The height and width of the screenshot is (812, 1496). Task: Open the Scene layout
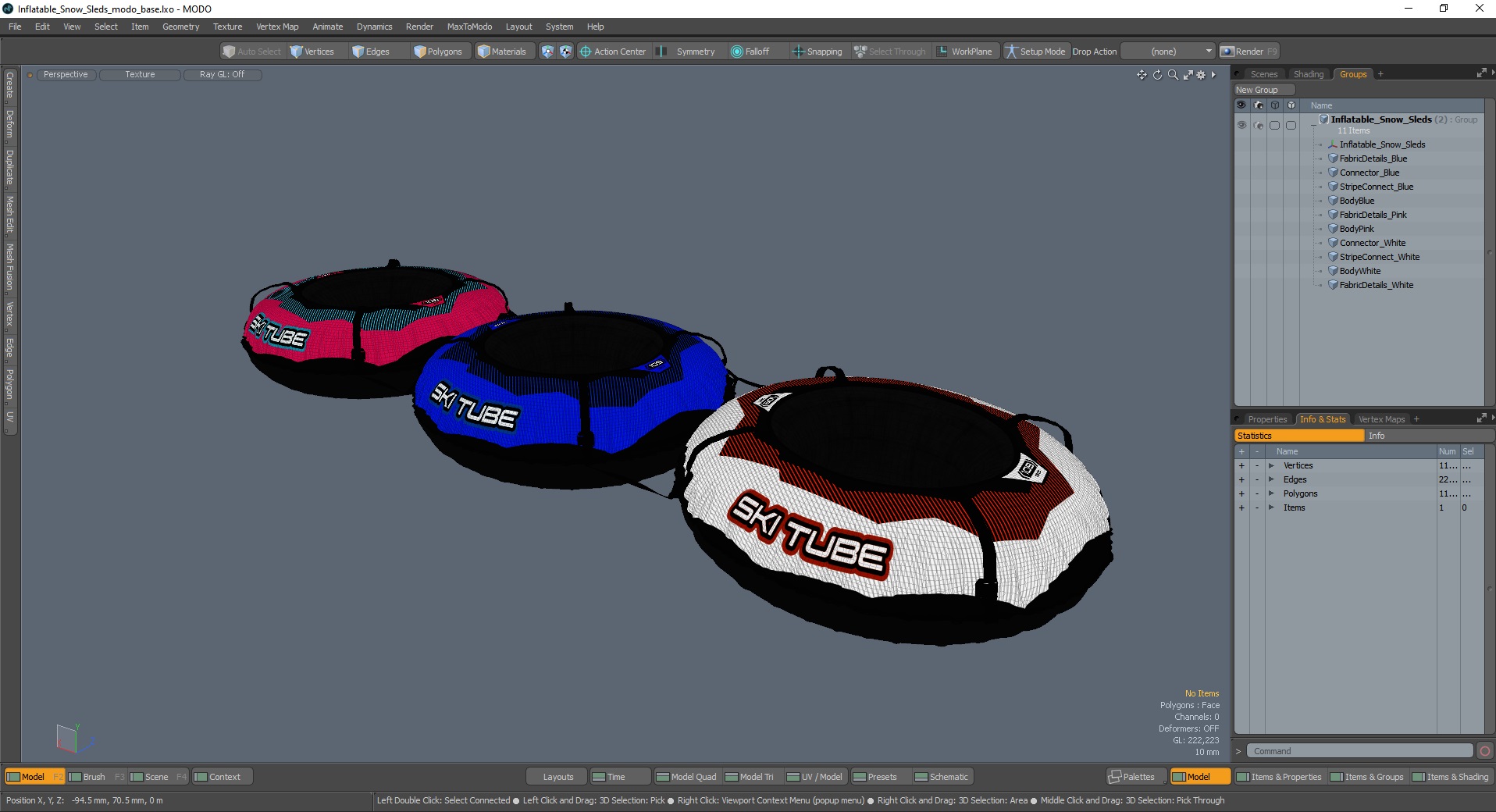(x=158, y=777)
